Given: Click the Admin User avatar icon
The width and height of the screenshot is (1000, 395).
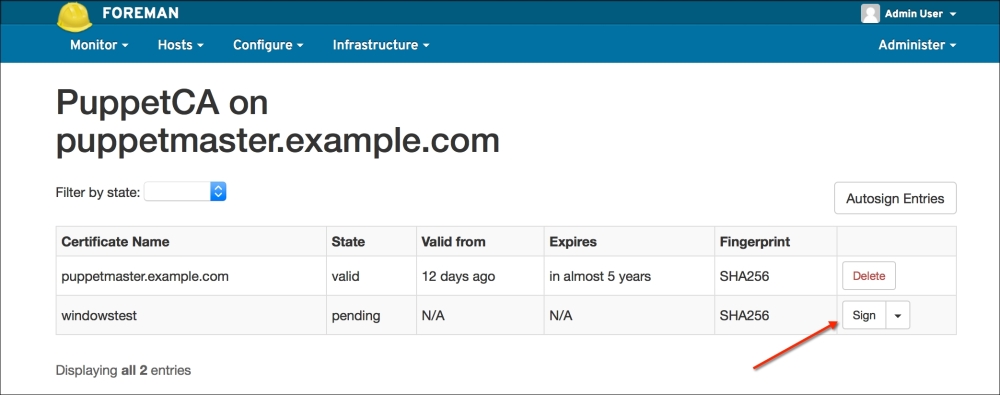Looking at the screenshot, I should 871,13.
